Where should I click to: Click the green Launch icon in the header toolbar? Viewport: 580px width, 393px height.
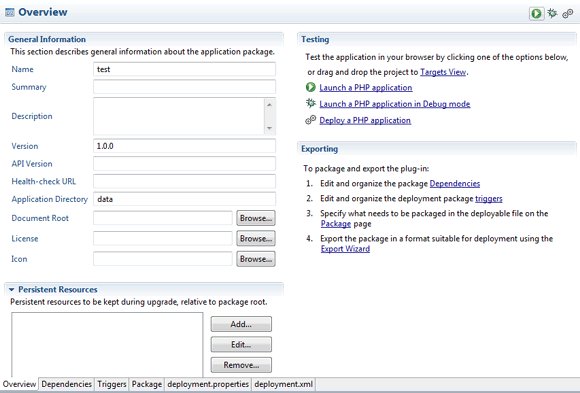[x=536, y=14]
